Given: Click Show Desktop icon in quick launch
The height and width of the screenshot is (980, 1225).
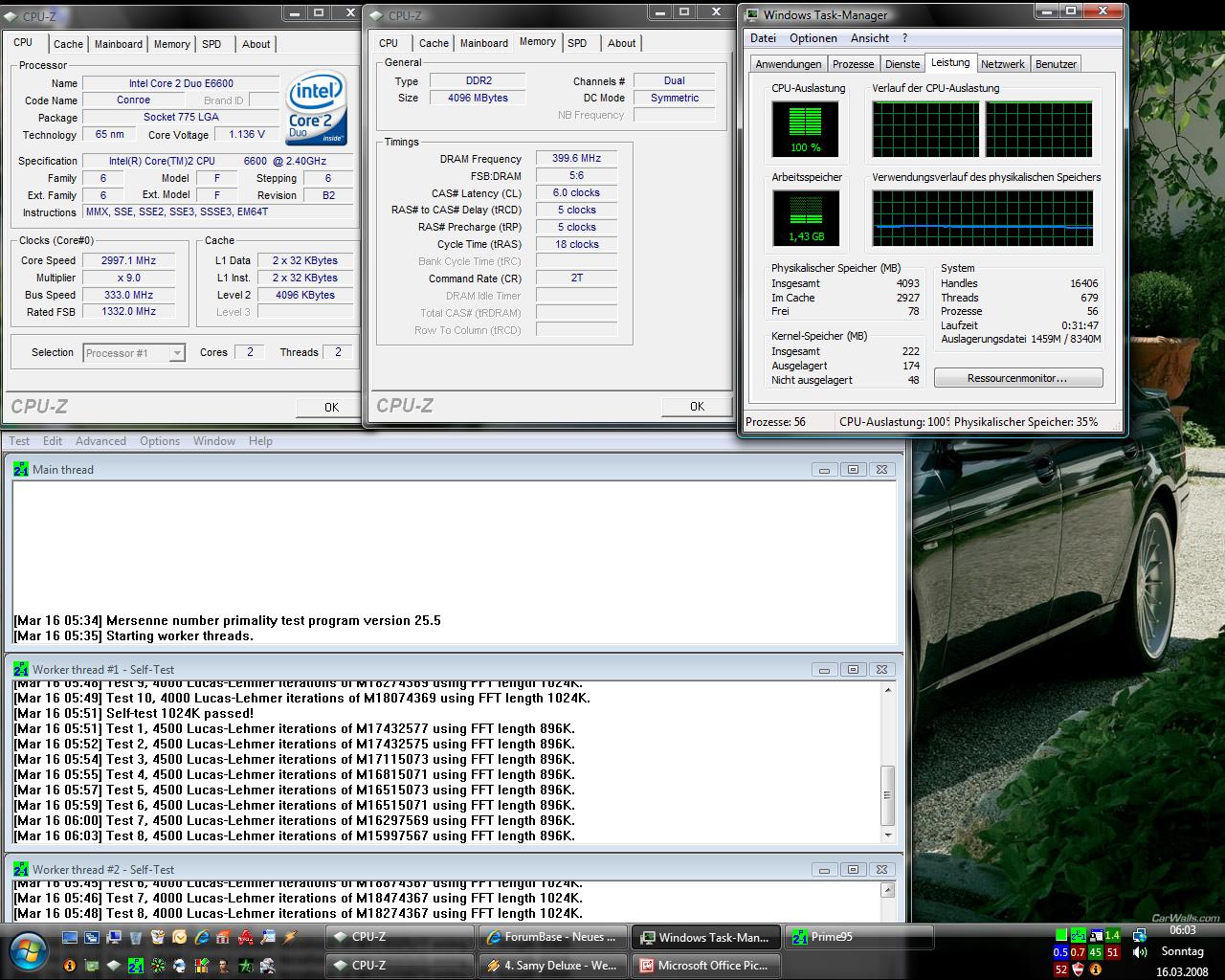Looking at the screenshot, I should point(70,938).
